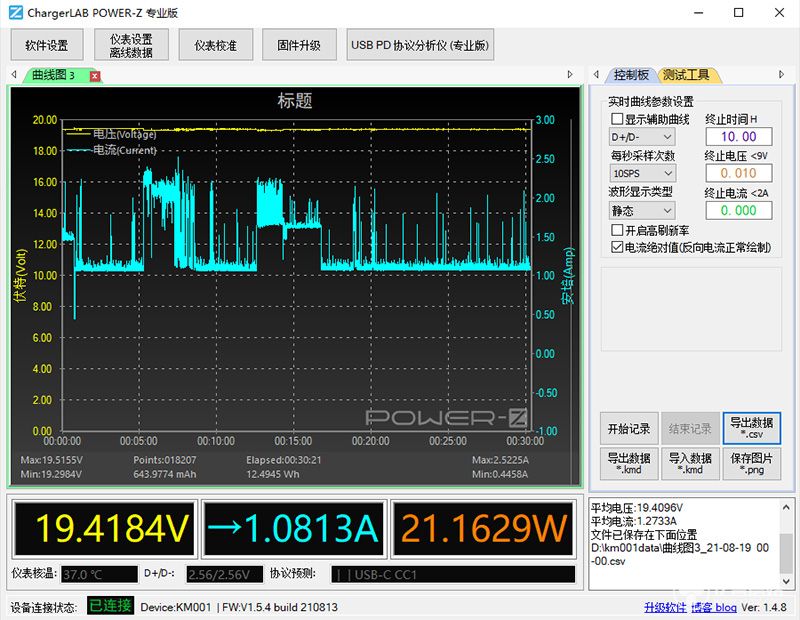This screenshot has width=800, height=620.
Task: Switch to the 控制板 tab
Action: coord(631,75)
